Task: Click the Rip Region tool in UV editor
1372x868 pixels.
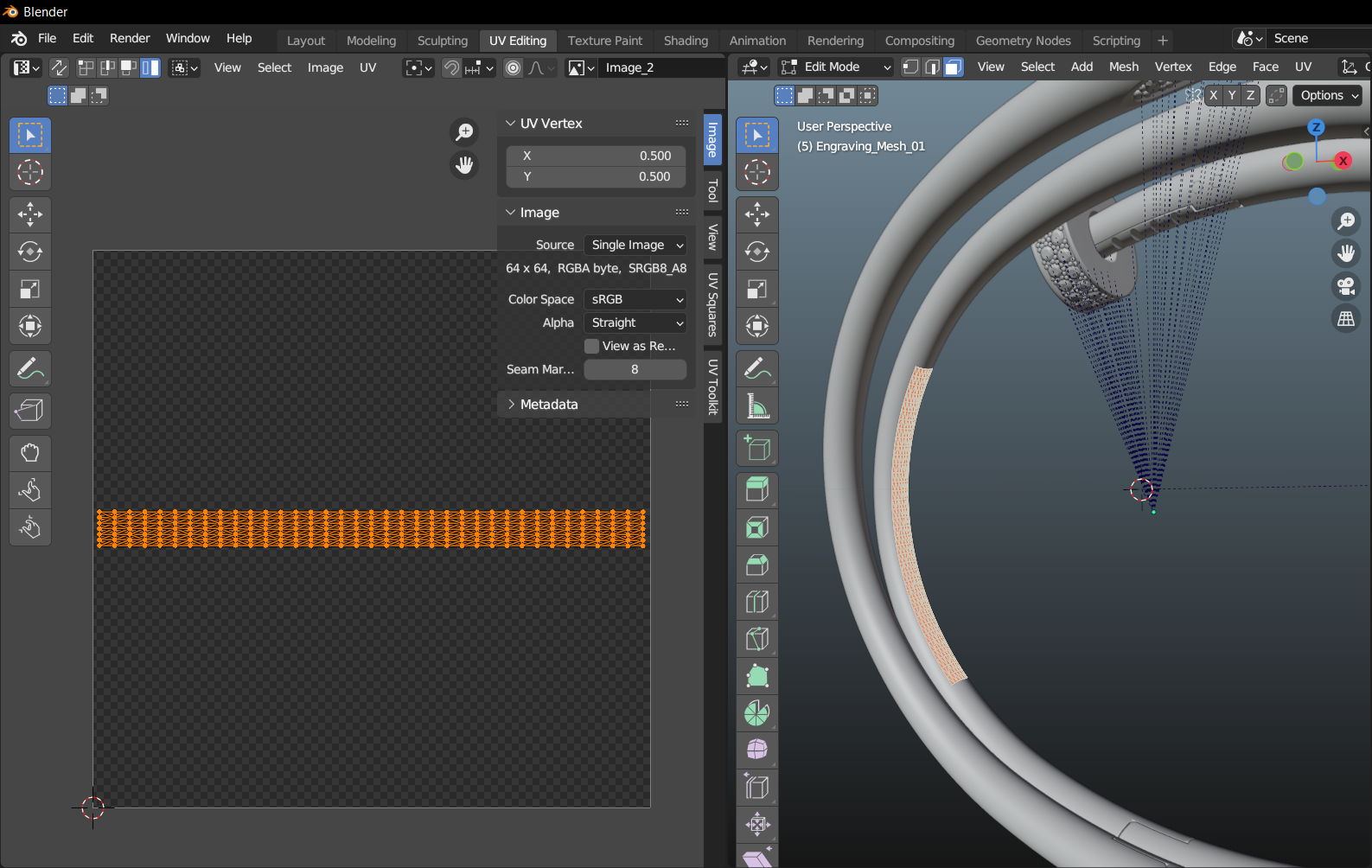Action: point(30,411)
